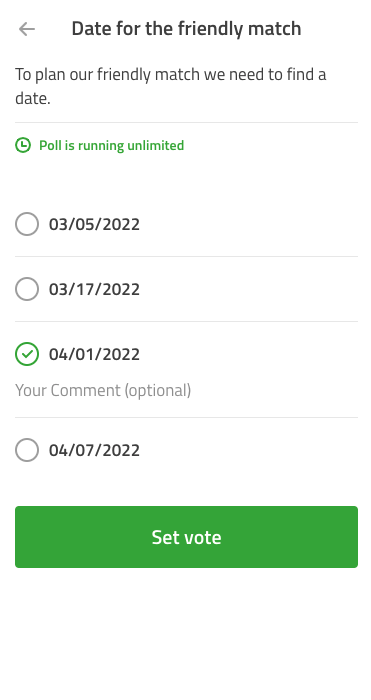
Task: Click the green clock icon beside poll status
Action: click(x=23, y=145)
